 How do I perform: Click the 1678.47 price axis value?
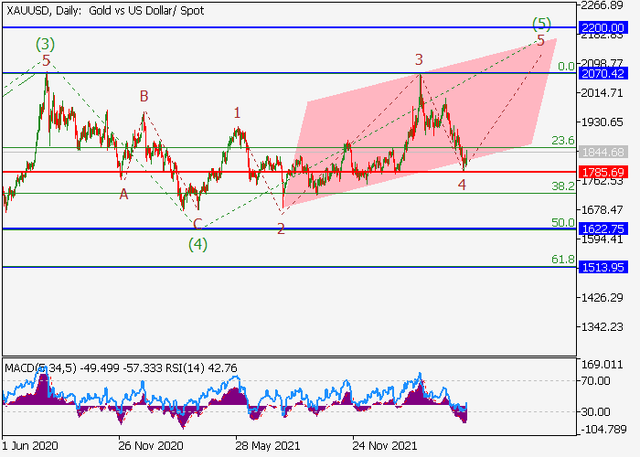pos(602,210)
